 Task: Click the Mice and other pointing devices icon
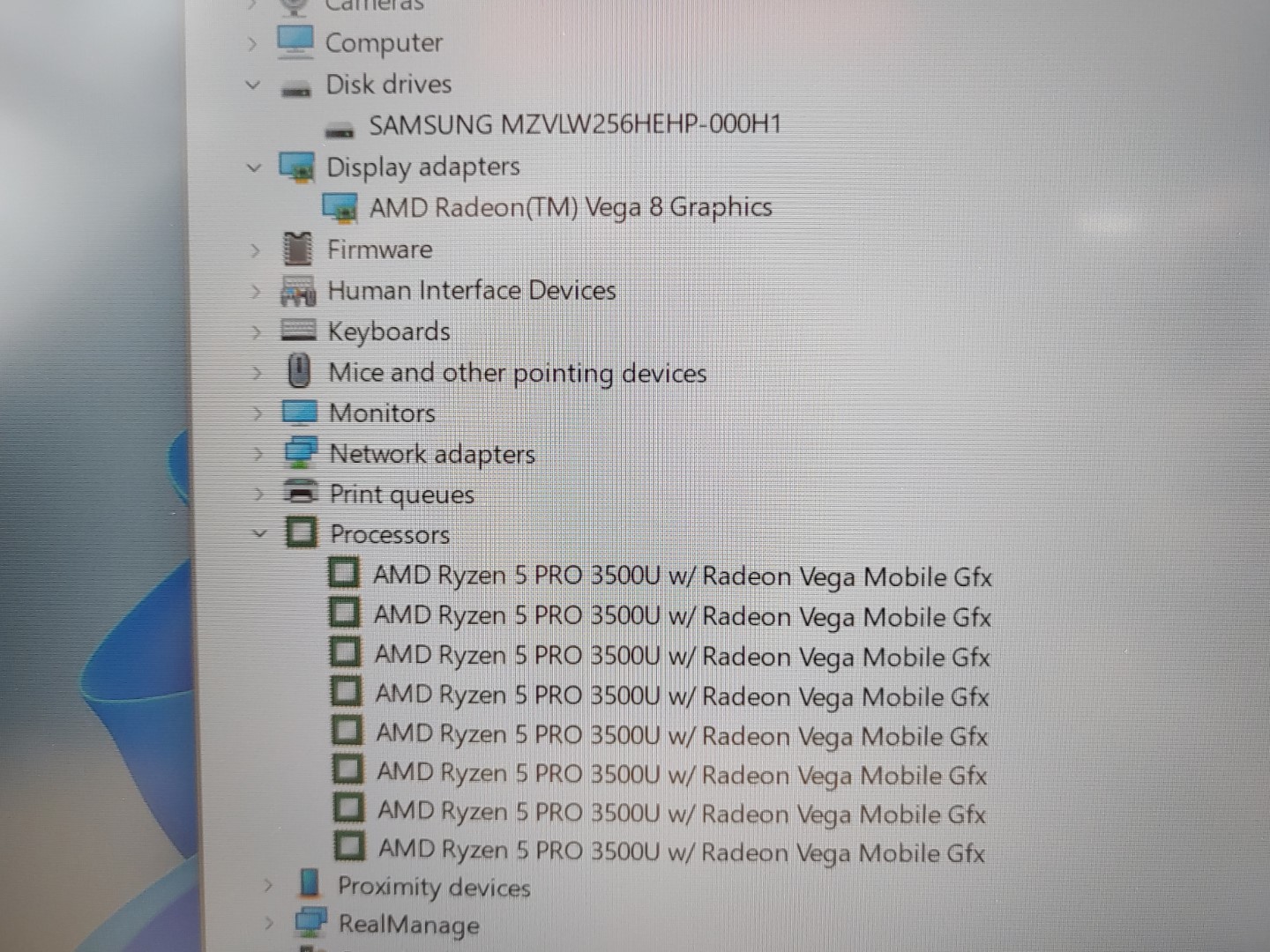tap(300, 370)
